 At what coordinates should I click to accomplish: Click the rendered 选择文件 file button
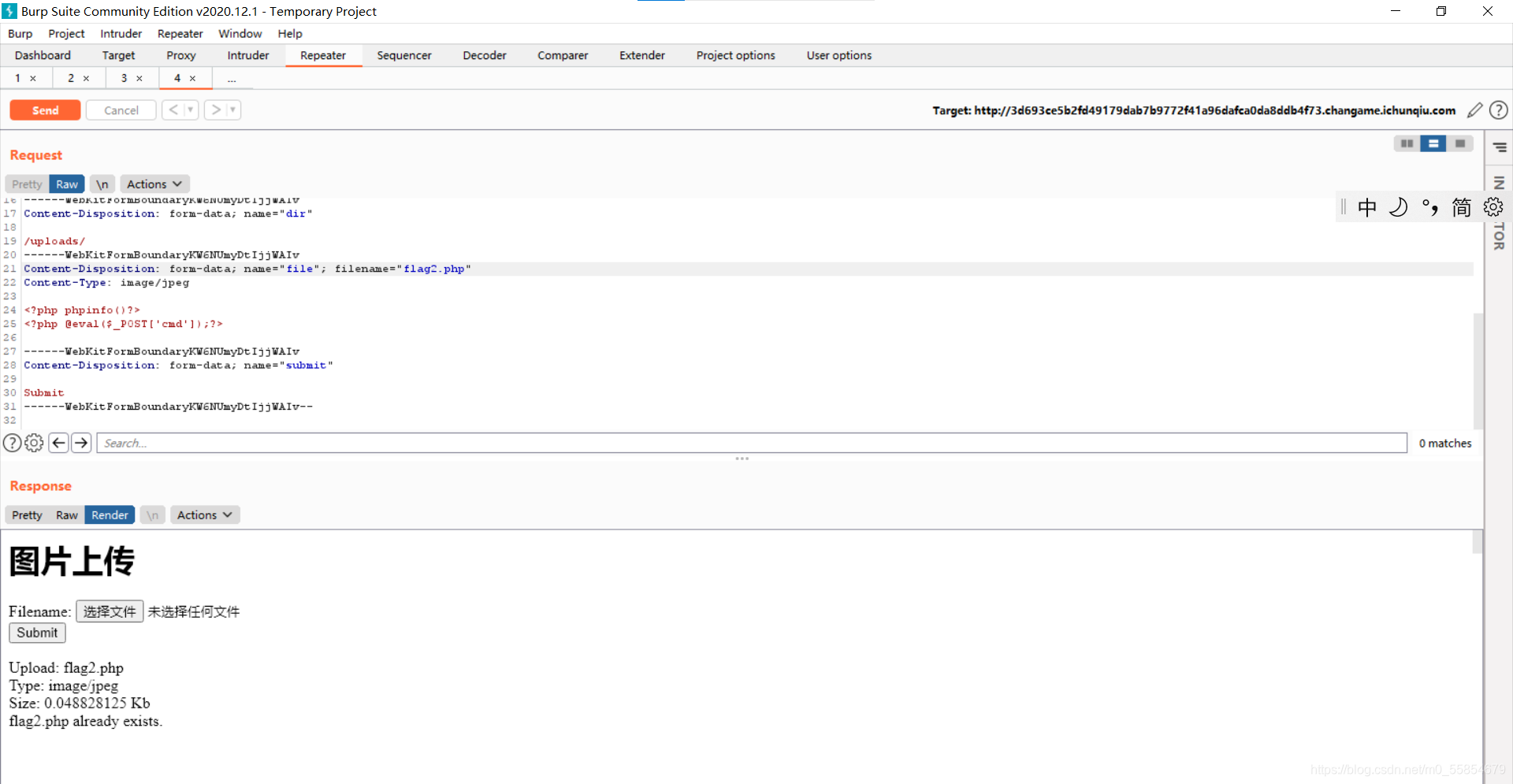(x=110, y=611)
